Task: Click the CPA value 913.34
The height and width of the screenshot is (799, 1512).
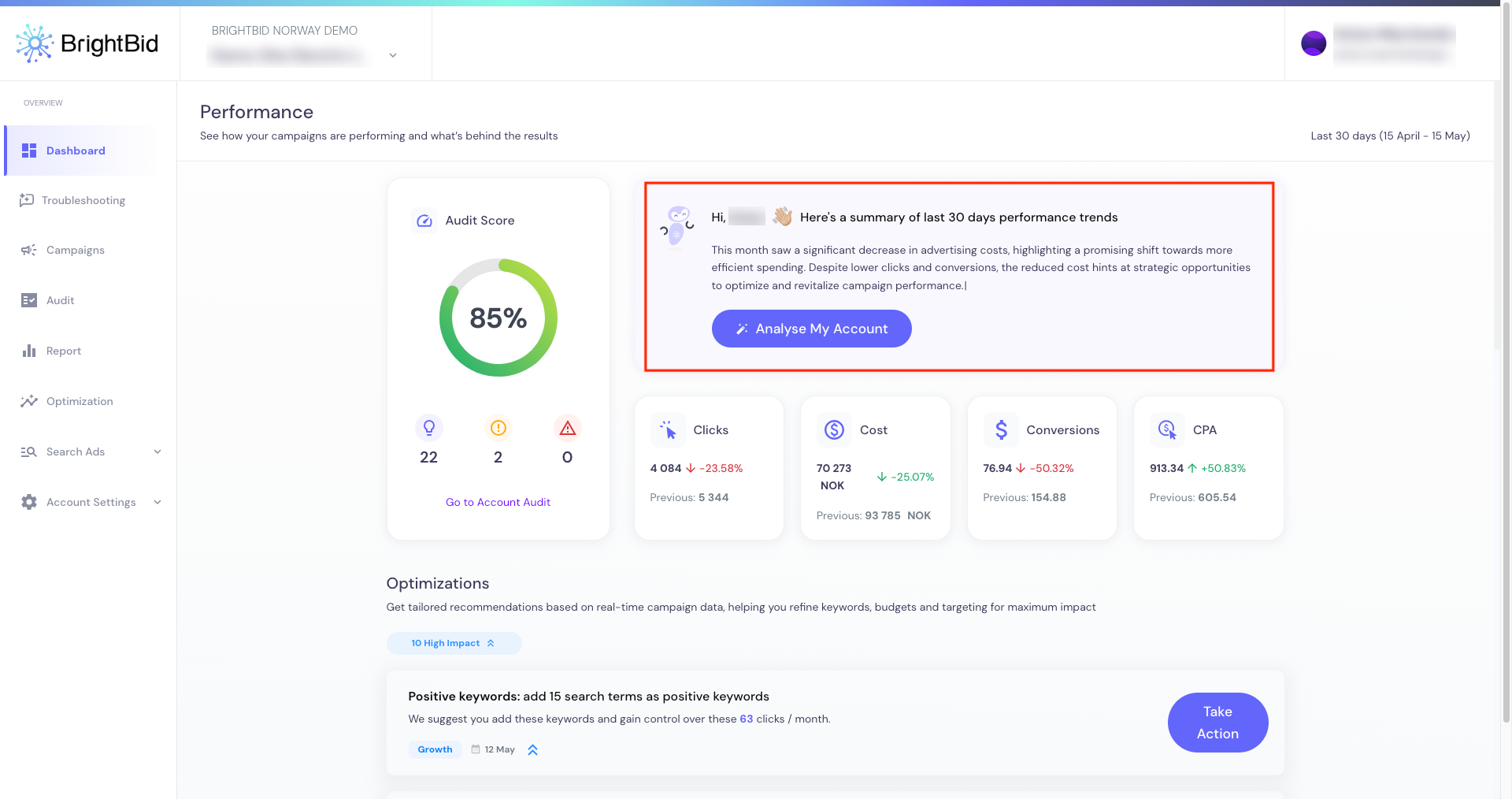Action: tap(1166, 468)
